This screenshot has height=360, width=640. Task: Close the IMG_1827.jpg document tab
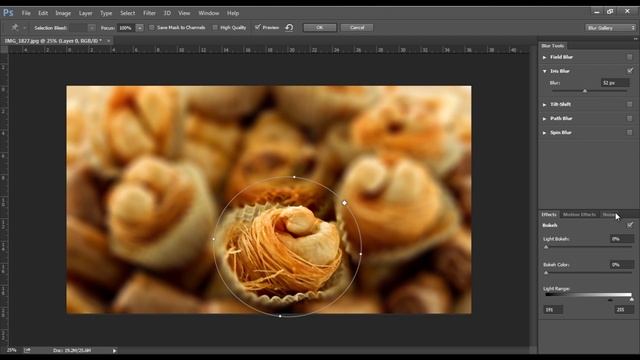click(108, 41)
